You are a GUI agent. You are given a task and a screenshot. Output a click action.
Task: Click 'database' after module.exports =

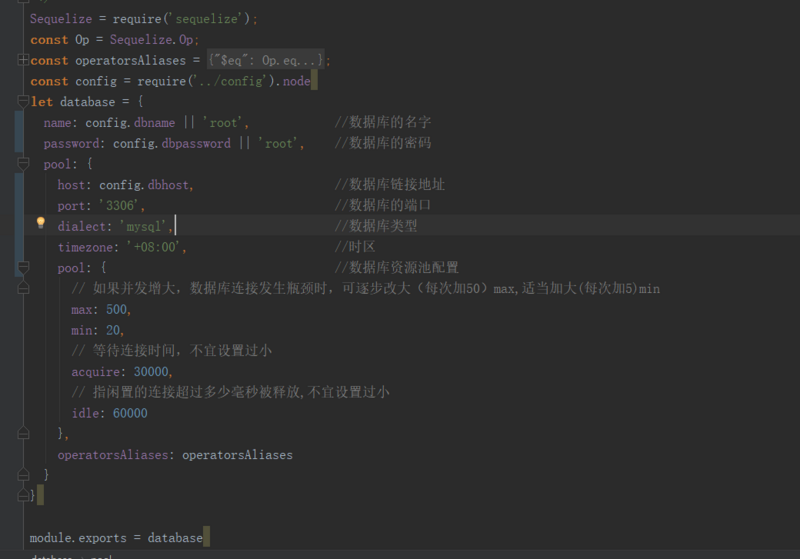click(x=175, y=538)
